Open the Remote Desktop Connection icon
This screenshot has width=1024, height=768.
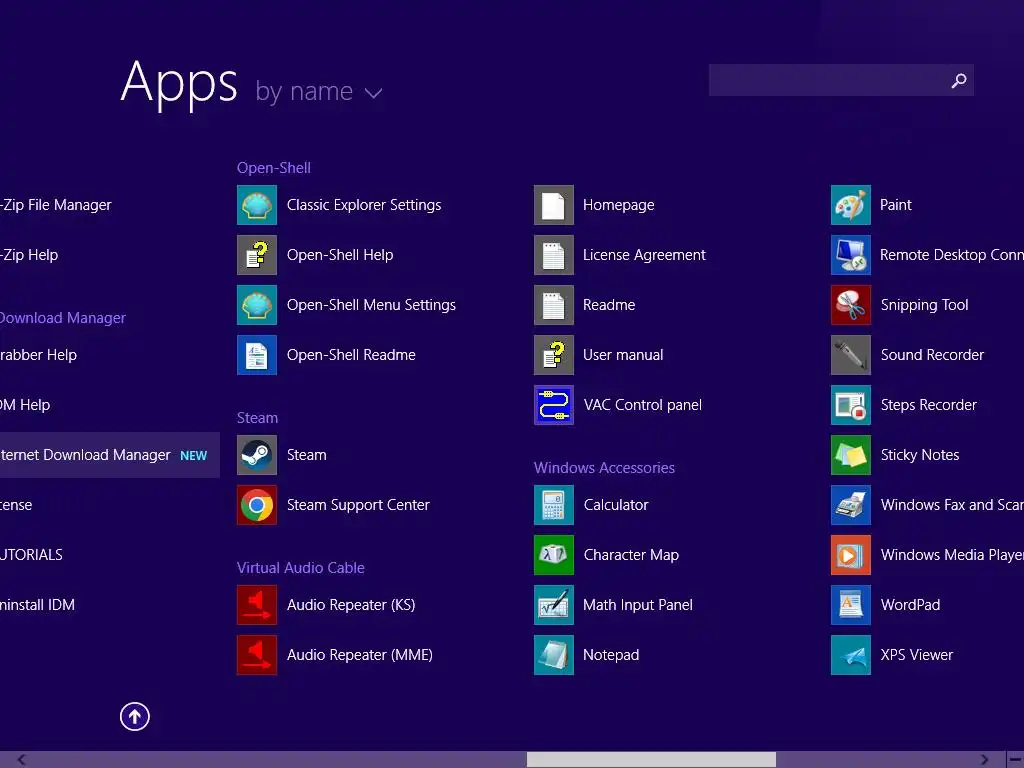click(x=851, y=255)
